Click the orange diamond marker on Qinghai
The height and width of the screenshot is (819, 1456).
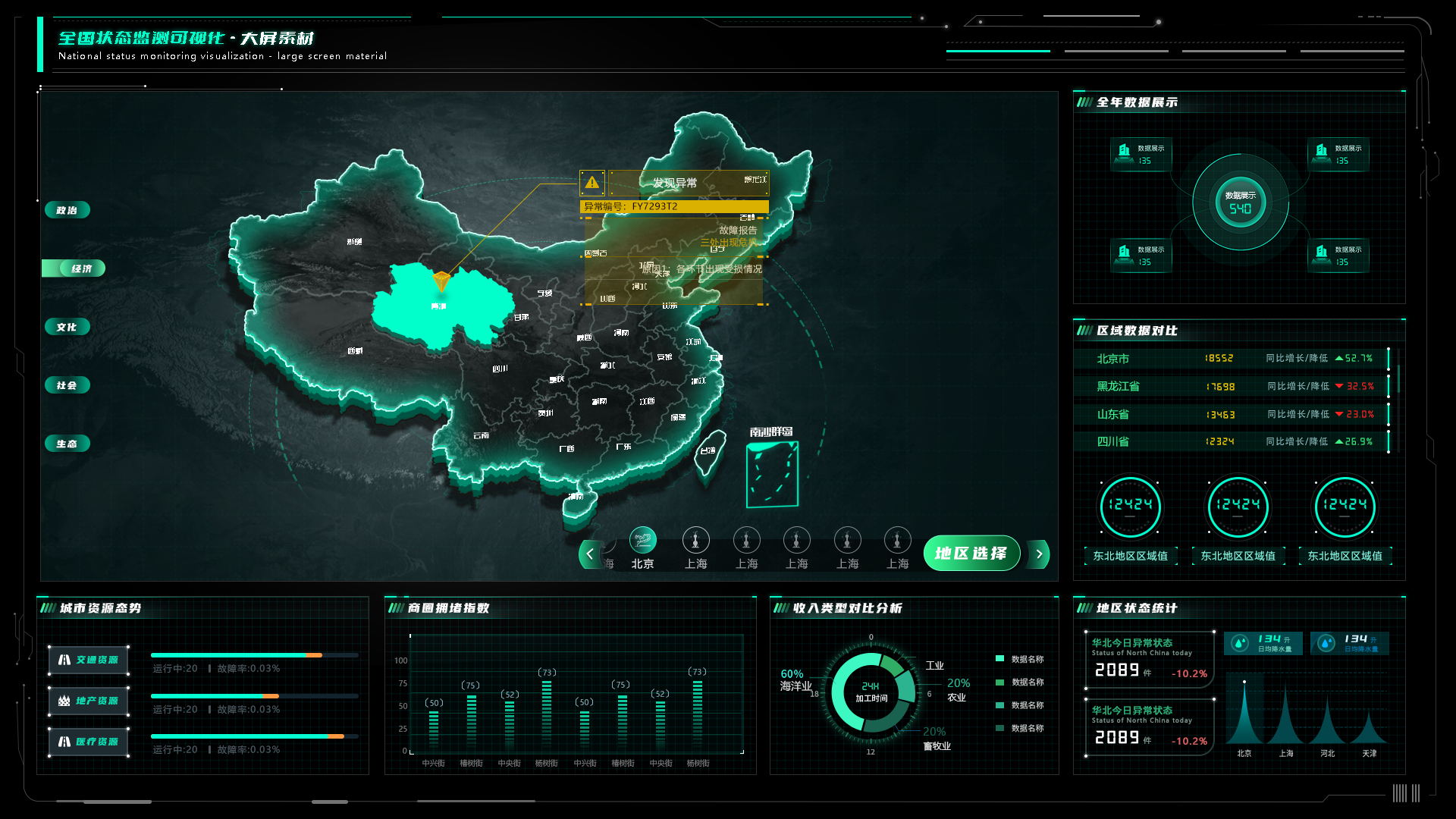coord(441,281)
